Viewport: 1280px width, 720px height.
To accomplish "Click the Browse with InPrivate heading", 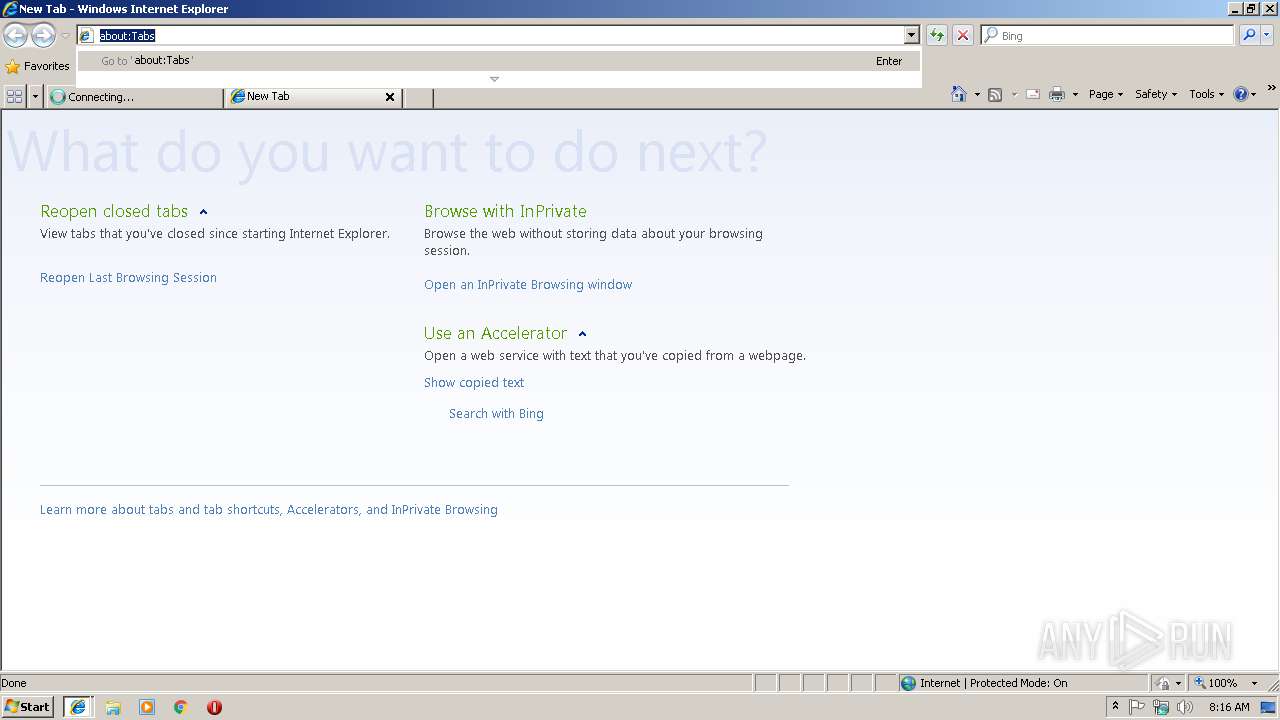I will [505, 212].
